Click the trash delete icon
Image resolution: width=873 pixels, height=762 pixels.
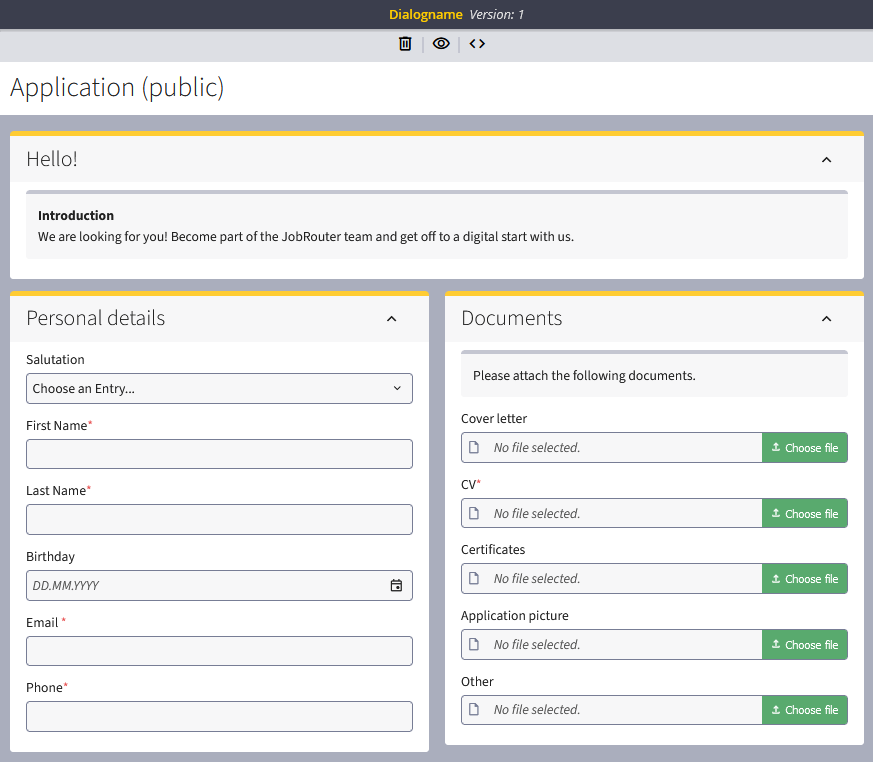coord(405,43)
